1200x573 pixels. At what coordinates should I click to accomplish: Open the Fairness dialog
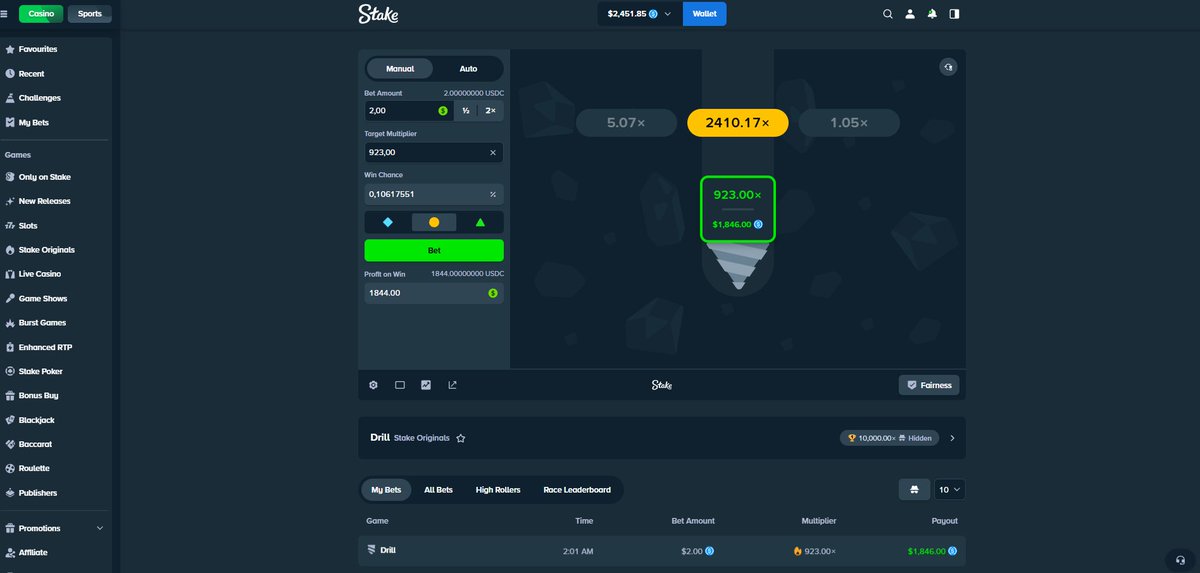coord(929,385)
